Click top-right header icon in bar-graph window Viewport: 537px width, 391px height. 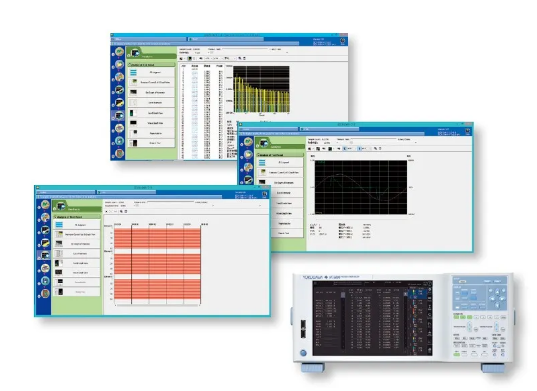coord(342,41)
